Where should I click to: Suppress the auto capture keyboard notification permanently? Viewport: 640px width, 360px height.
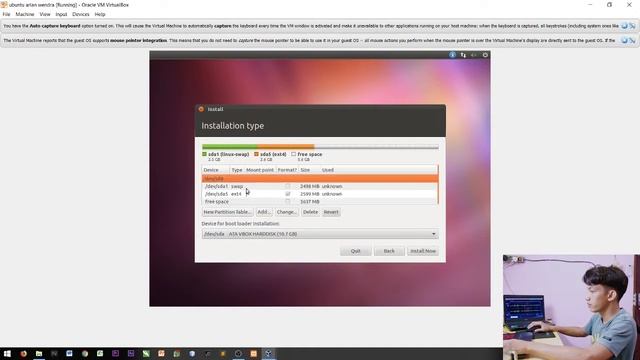(632, 26)
